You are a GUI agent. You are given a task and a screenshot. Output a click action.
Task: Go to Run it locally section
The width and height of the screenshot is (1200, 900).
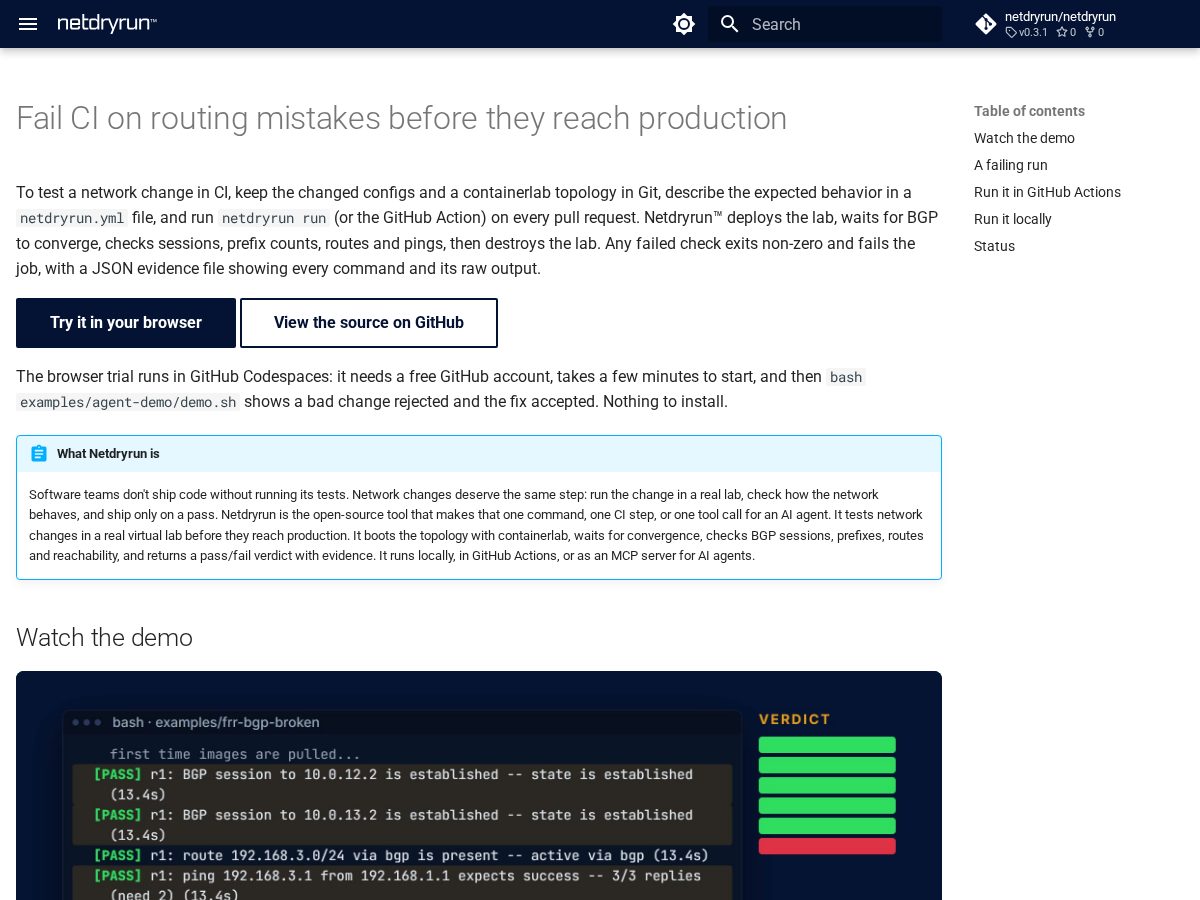coord(1013,219)
